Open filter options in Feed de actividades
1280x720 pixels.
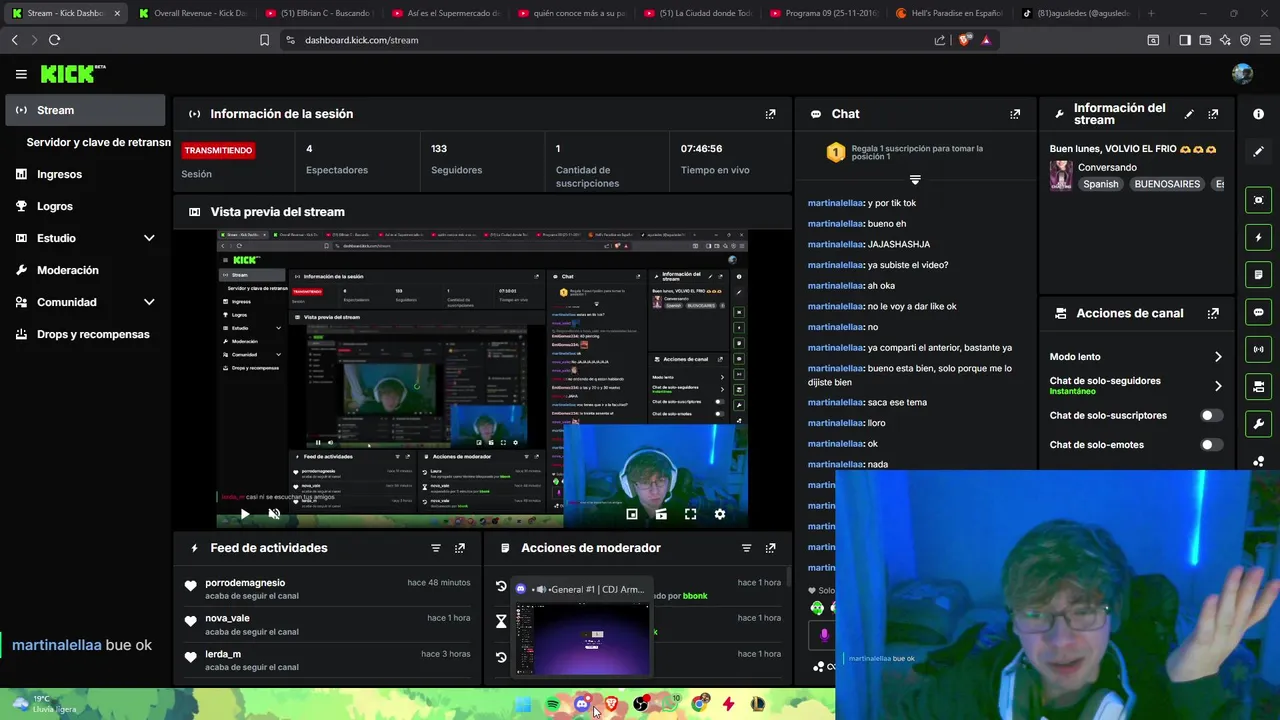[x=436, y=548]
